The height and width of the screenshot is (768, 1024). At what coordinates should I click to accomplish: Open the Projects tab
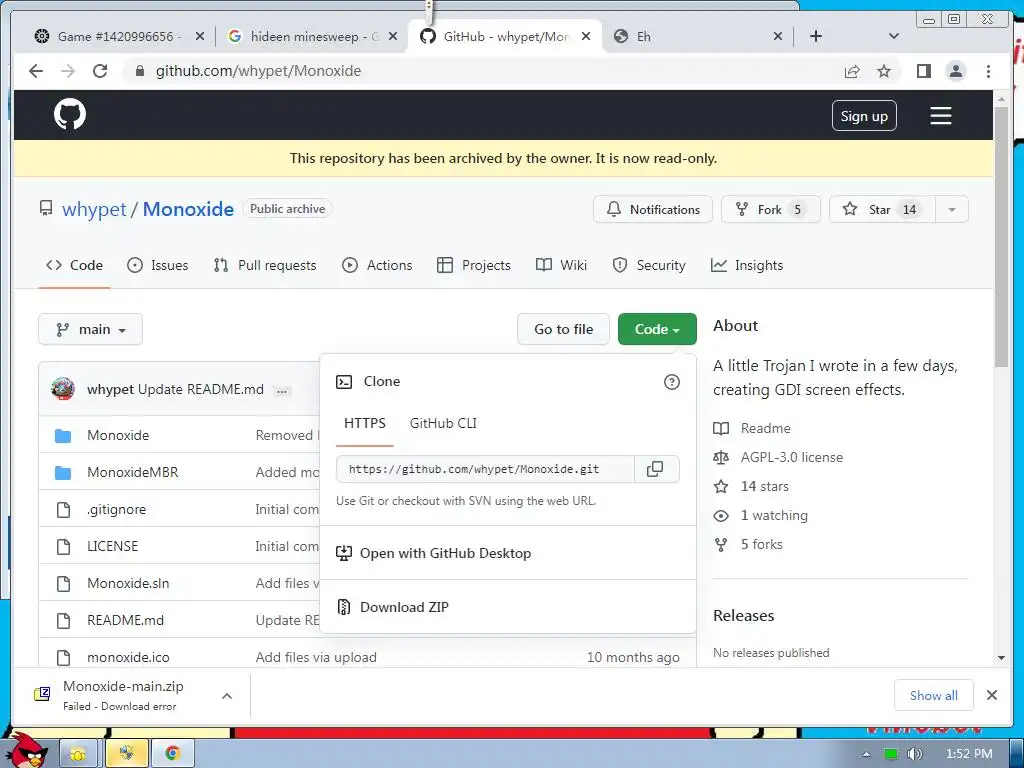(473, 265)
